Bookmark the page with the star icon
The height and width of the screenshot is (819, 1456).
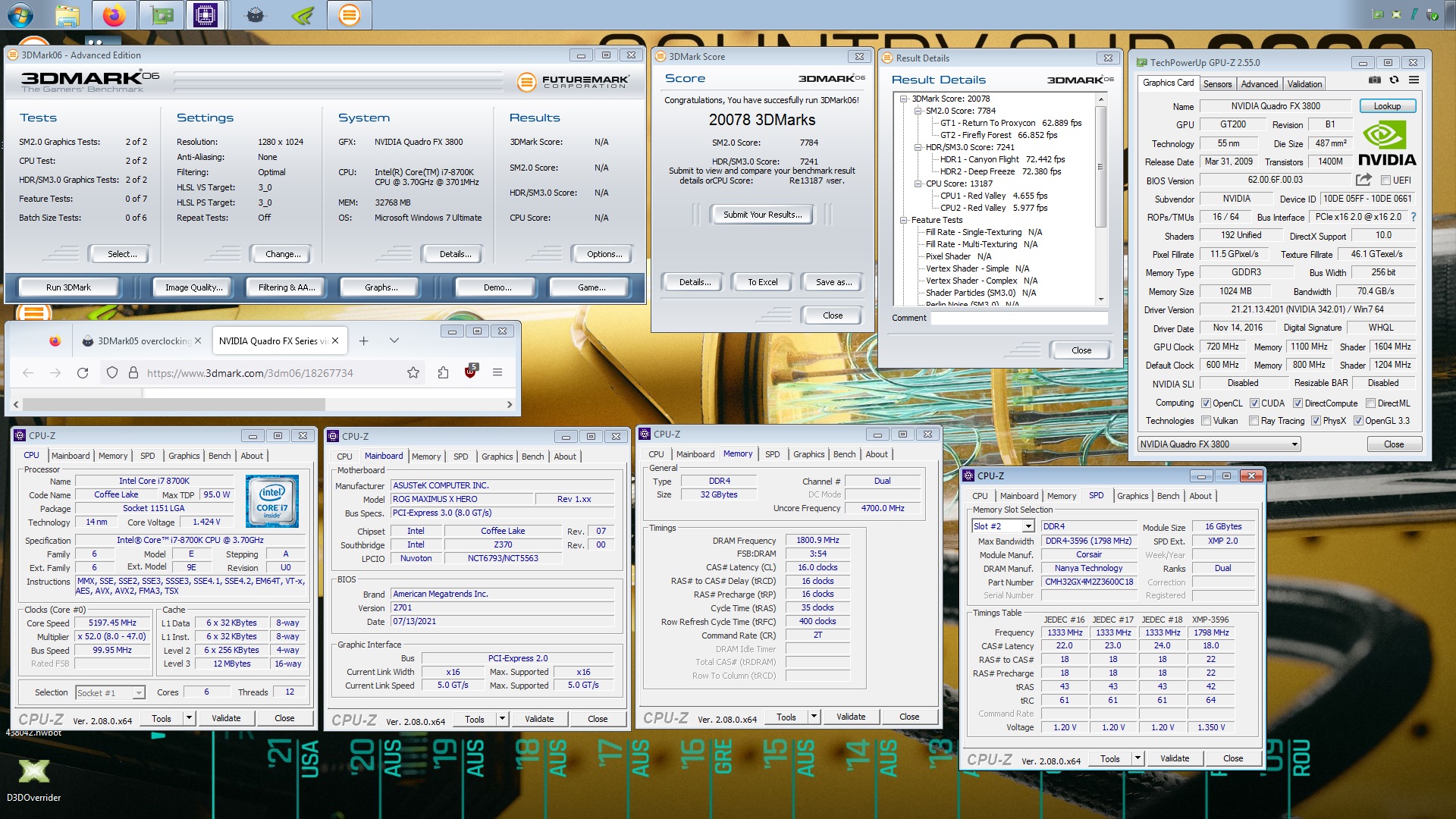(x=413, y=372)
